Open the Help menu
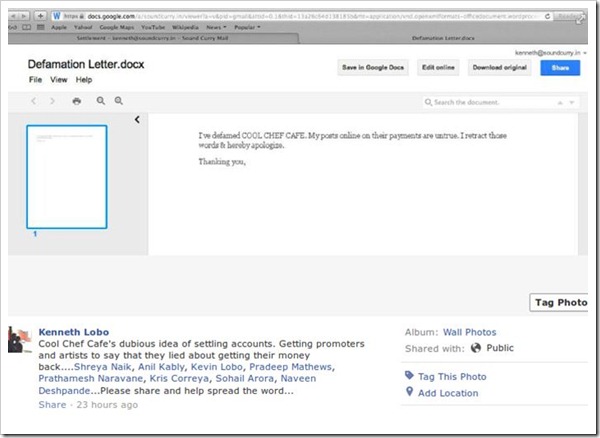The image size is (600, 438). click(x=84, y=79)
